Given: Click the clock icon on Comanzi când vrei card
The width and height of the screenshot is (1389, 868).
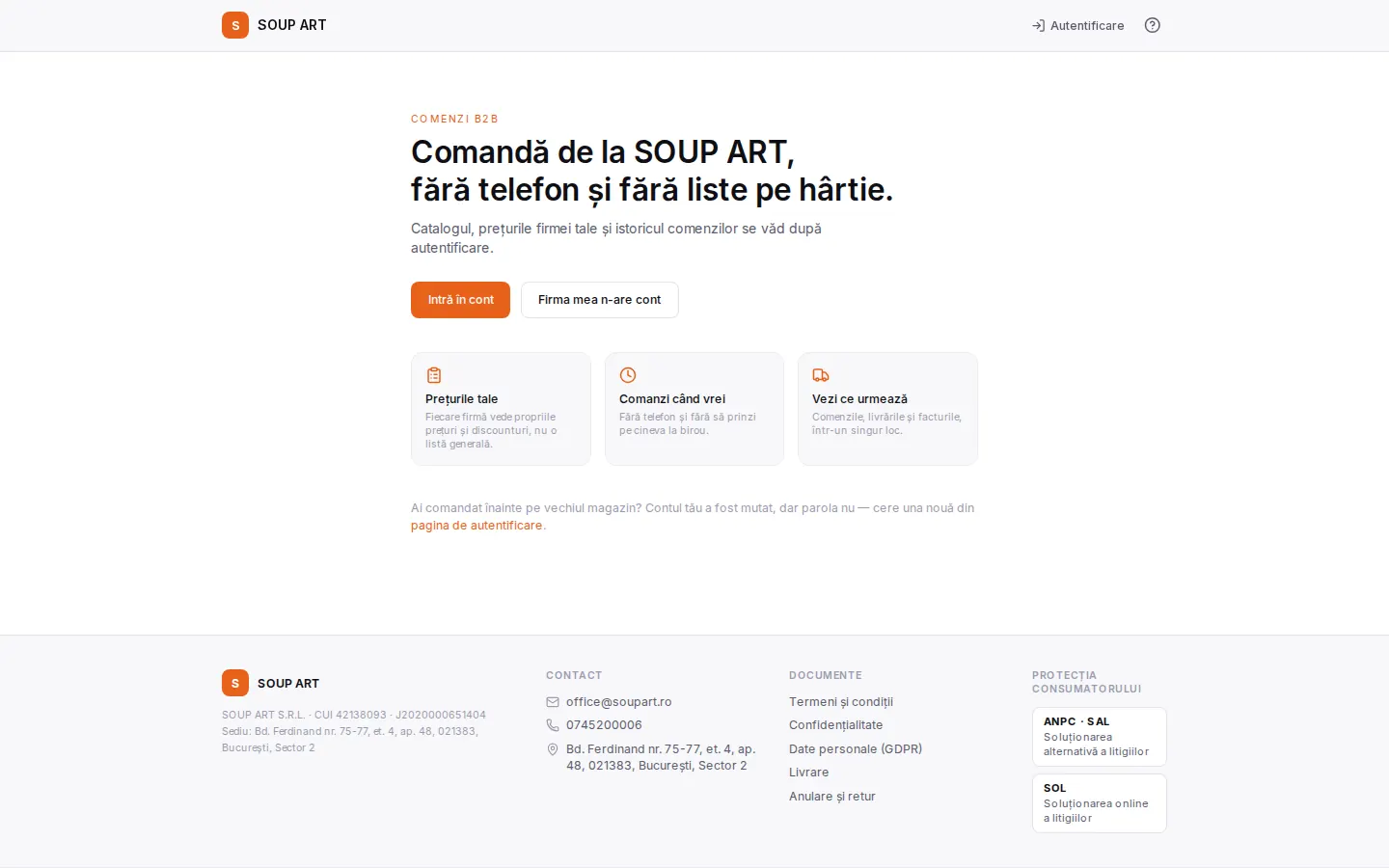Looking at the screenshot, I should (628, 375).
